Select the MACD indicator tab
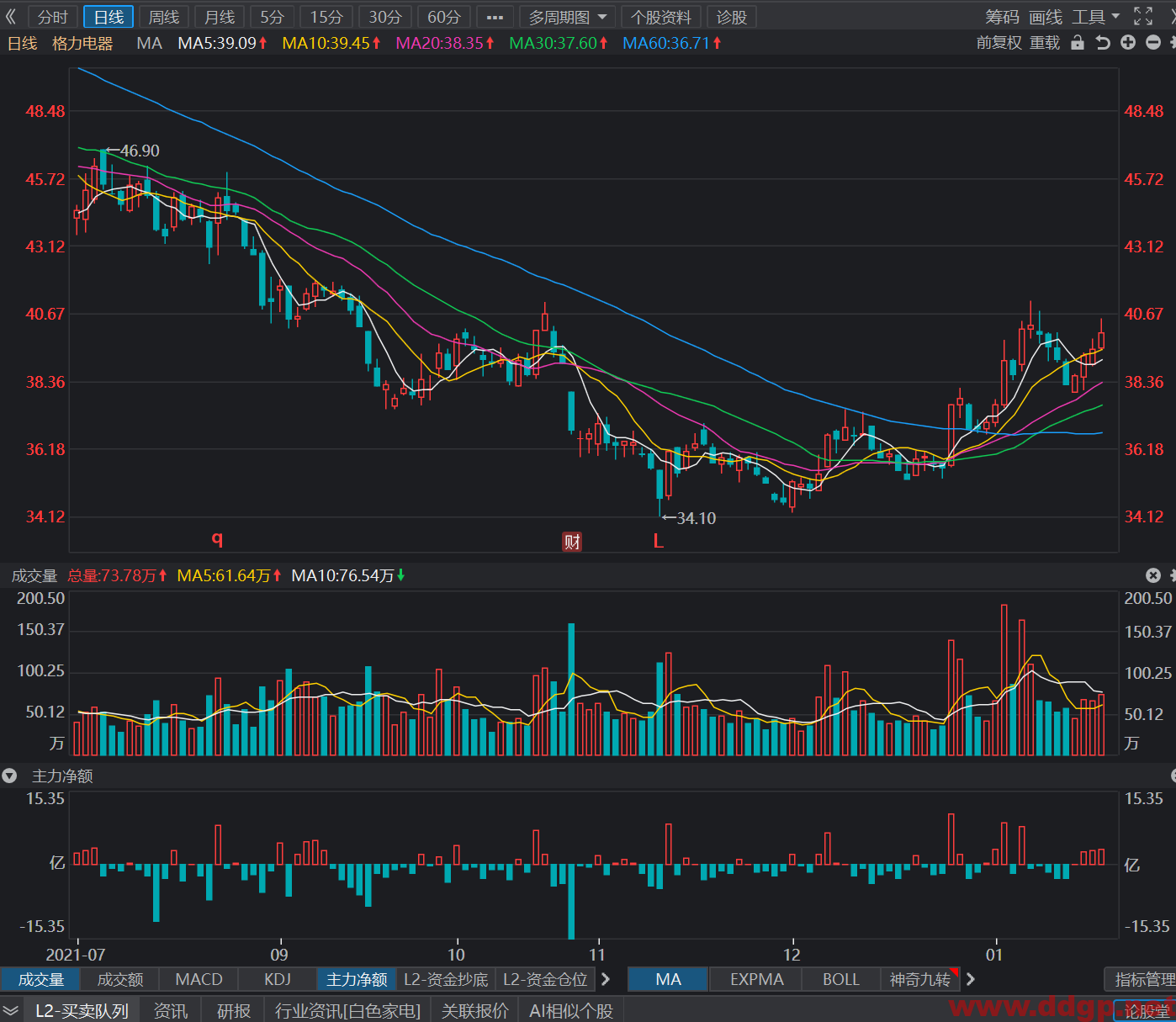Viewport: 1176px width, 1022px height. pos(199,979)
